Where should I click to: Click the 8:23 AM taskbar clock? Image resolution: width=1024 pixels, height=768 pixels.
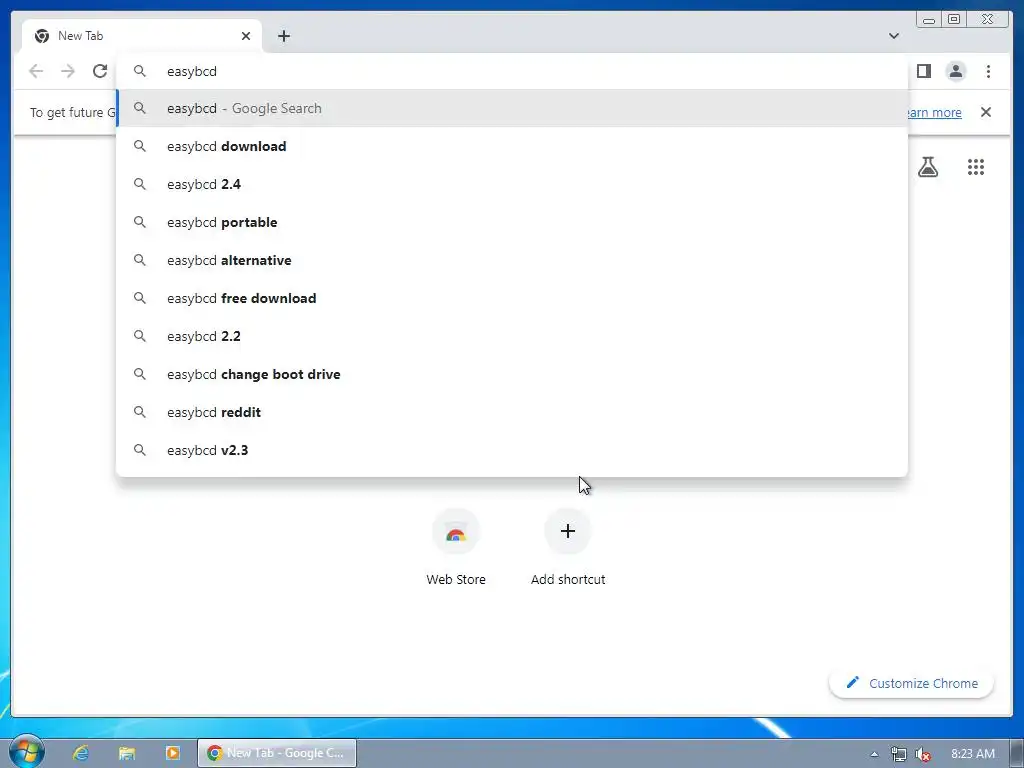973,754
